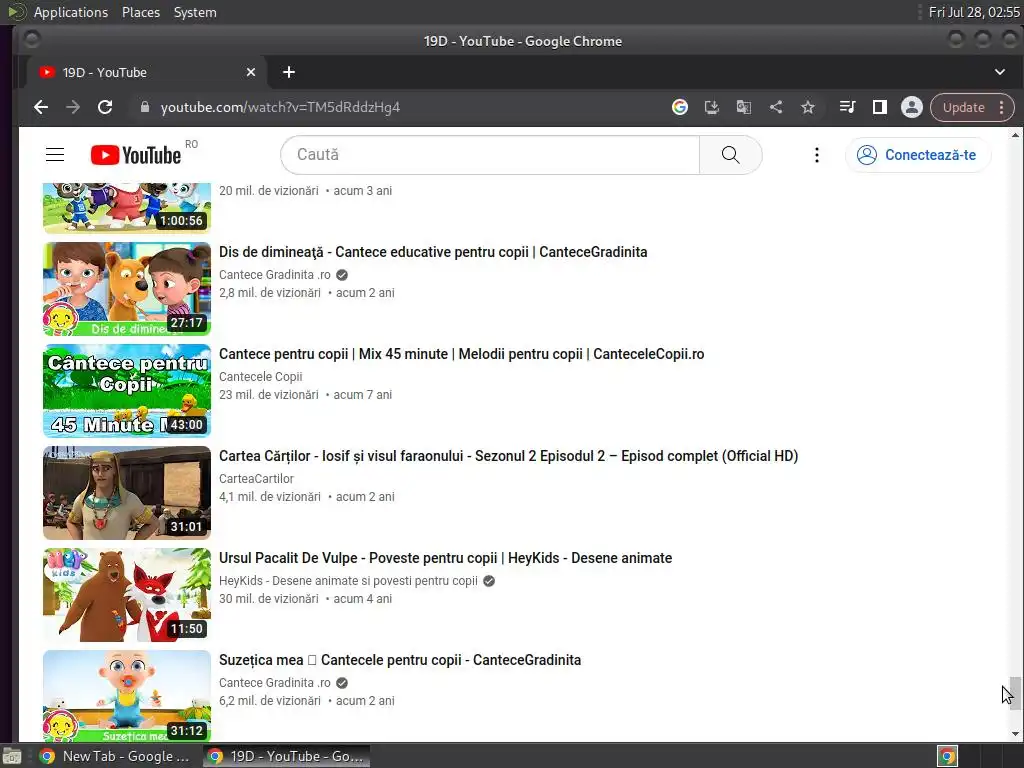Click the Conectează-te sign-in button

tap(918, 155)
